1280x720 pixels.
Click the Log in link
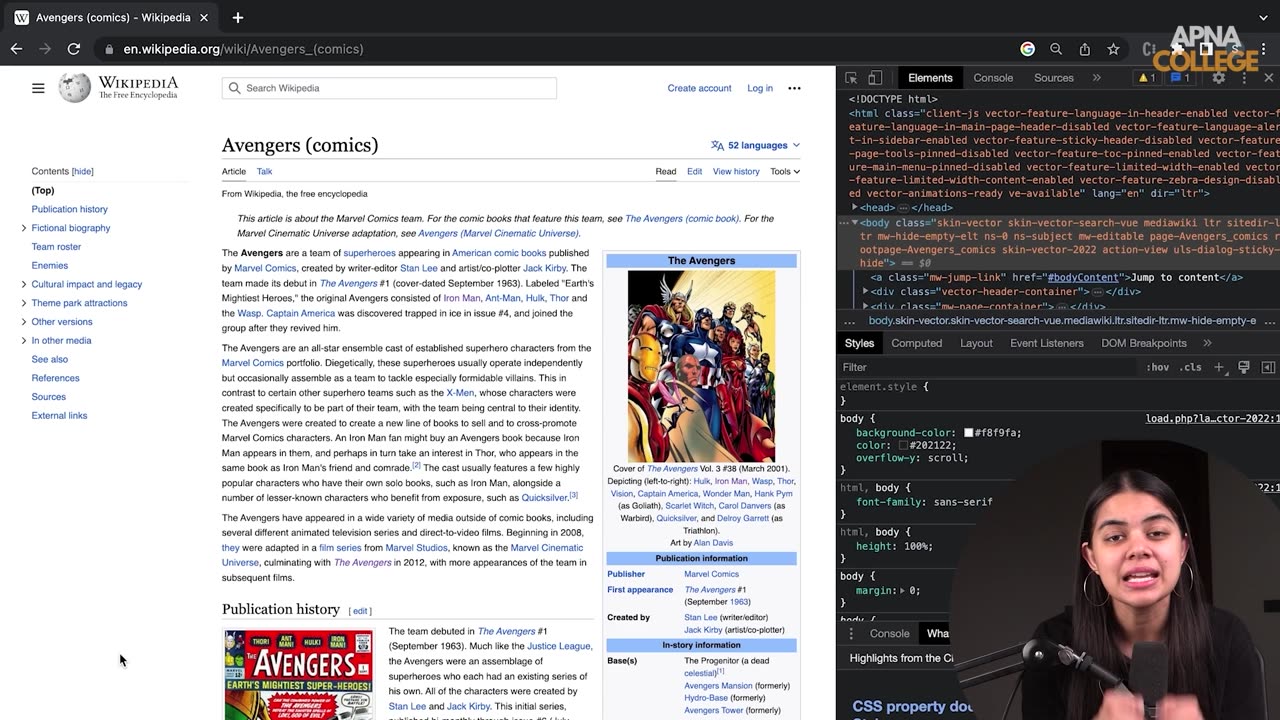point(760,88)
